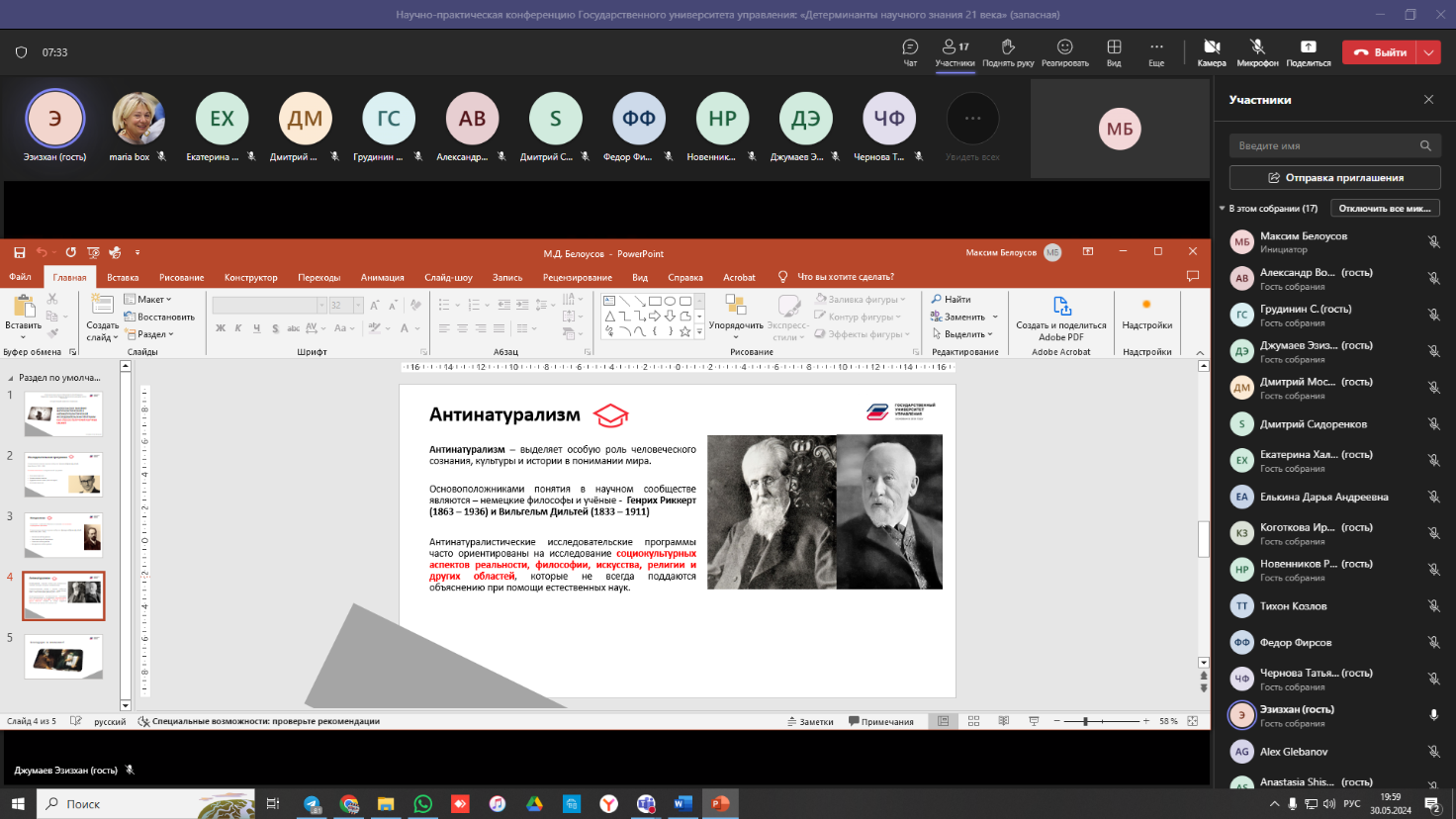Open the Файл tab in PowerPoint
The width and height of the screenshot is (1456, 819).
(x=20, y=277)
